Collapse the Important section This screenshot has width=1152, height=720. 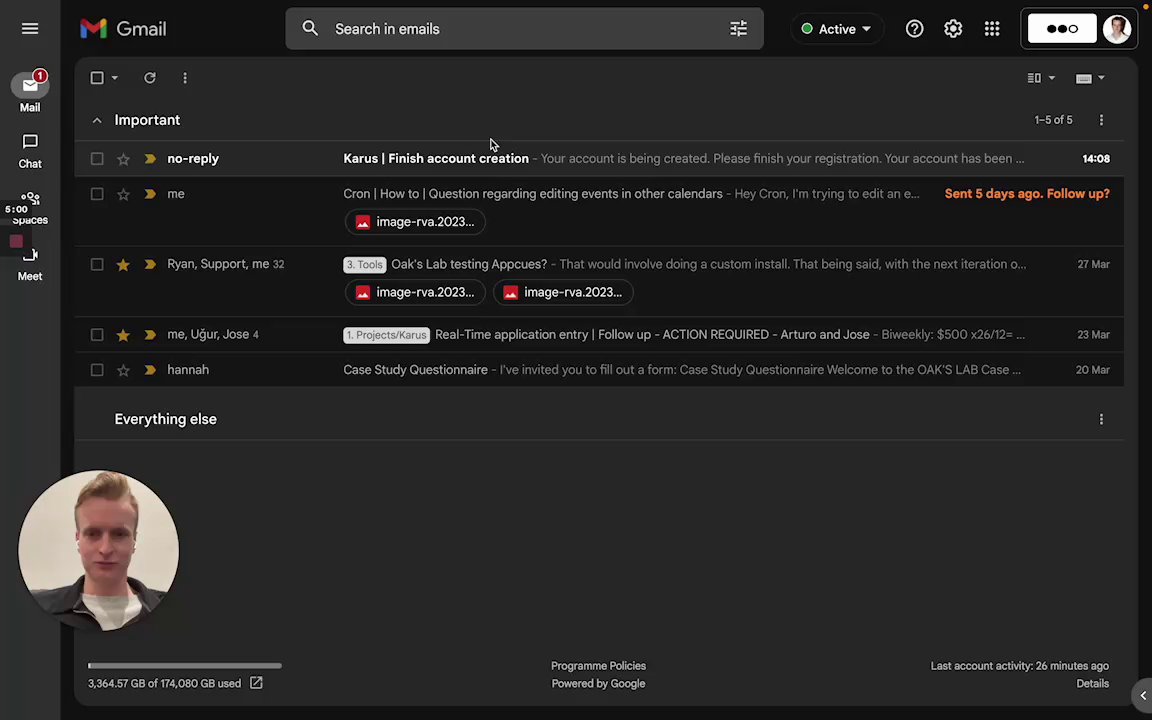pyautogui.click(x=97, y=120)
